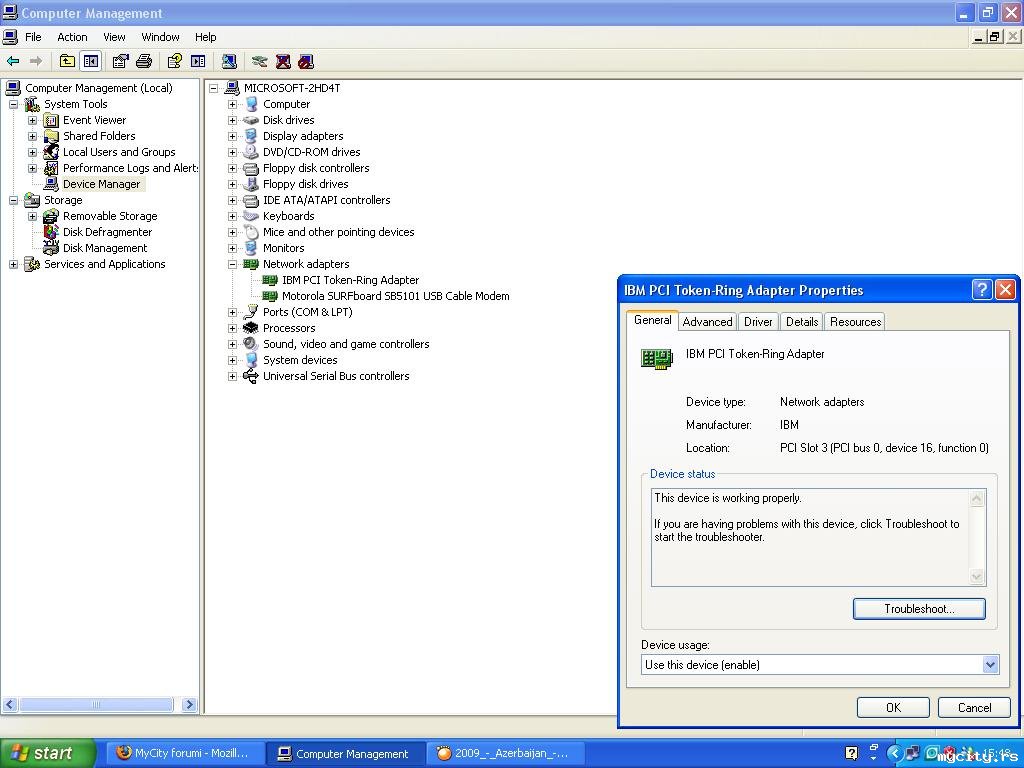The image size is (1024, 768).
Task: Select Performance Logs and Alerts node
Action: tap(130, 168)
